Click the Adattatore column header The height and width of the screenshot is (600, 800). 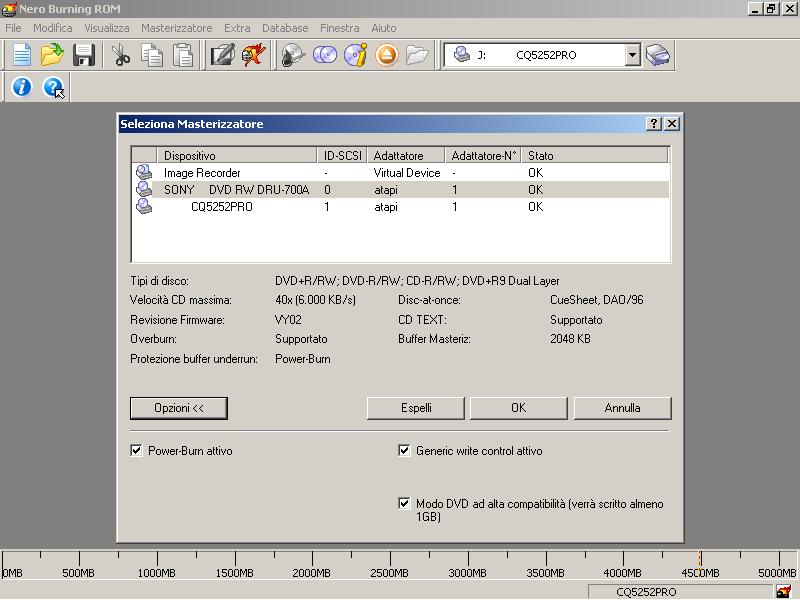pos(406,155)
